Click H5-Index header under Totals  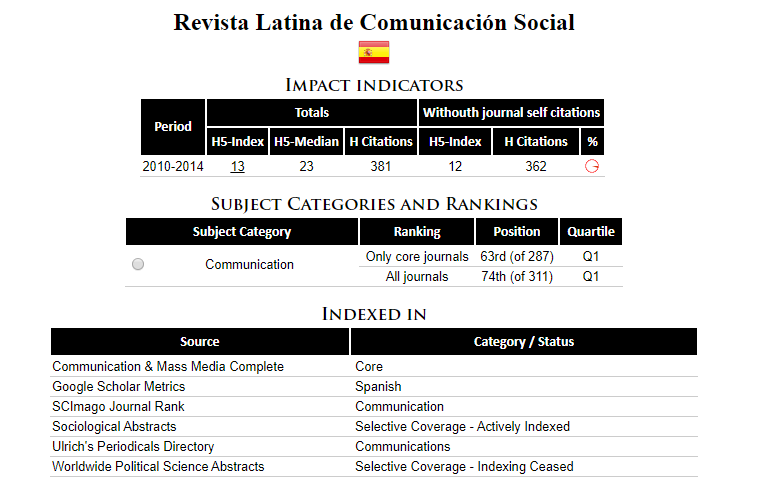(x=237, y=141)
